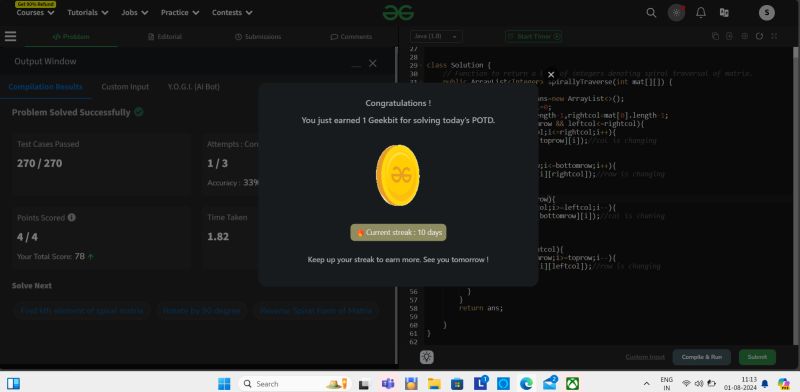Open Task View from the taskbar
Screen dimensions: 800x392
click(364, 383)
